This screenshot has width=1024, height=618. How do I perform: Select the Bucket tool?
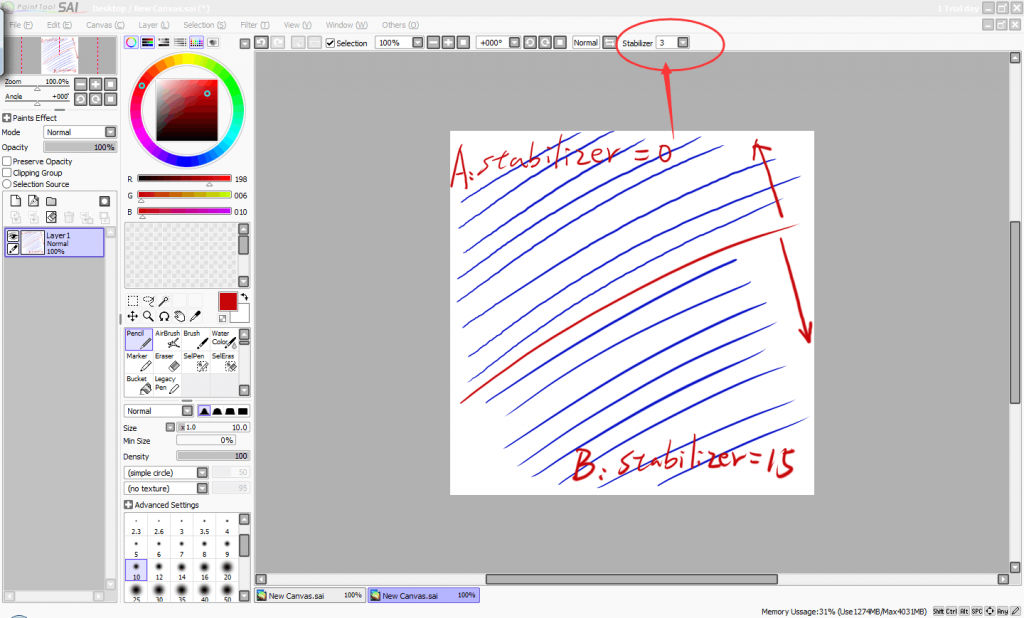[x=140, y=386]
